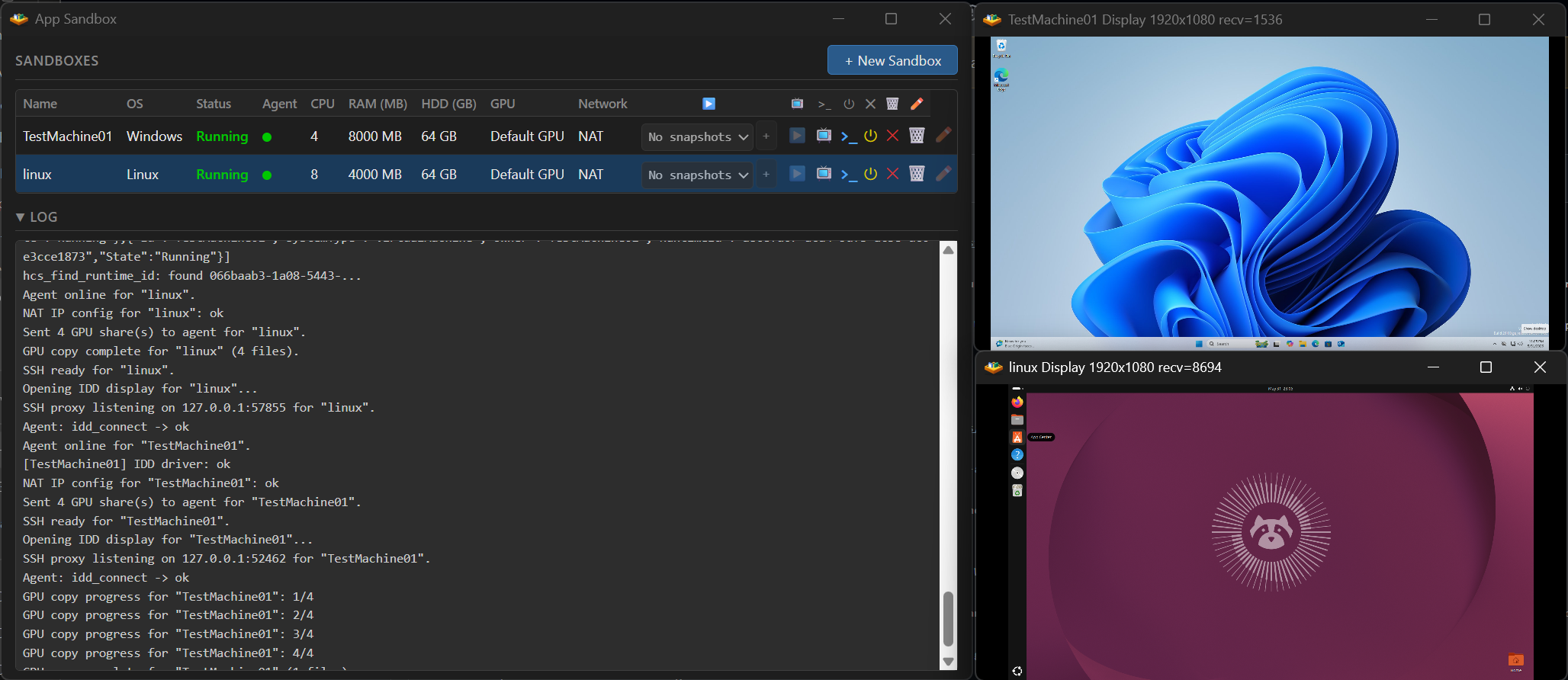This screenshot has width=1568, height=680.
Task: Minimize the TestMachine01 Display window
Action: coord(1431,20)
